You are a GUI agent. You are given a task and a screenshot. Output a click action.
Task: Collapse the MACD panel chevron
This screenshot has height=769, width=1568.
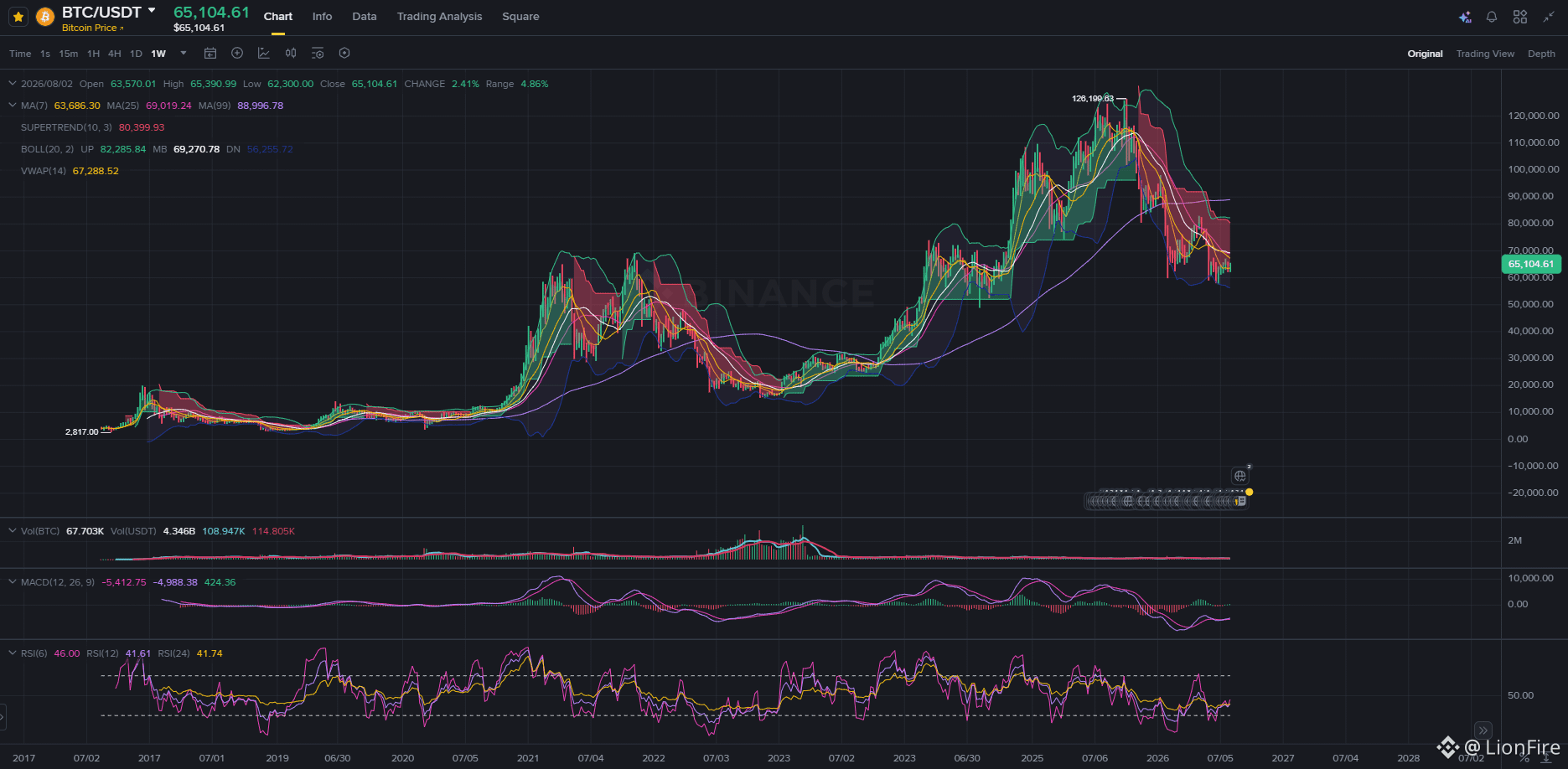click(x=13, y=582)
